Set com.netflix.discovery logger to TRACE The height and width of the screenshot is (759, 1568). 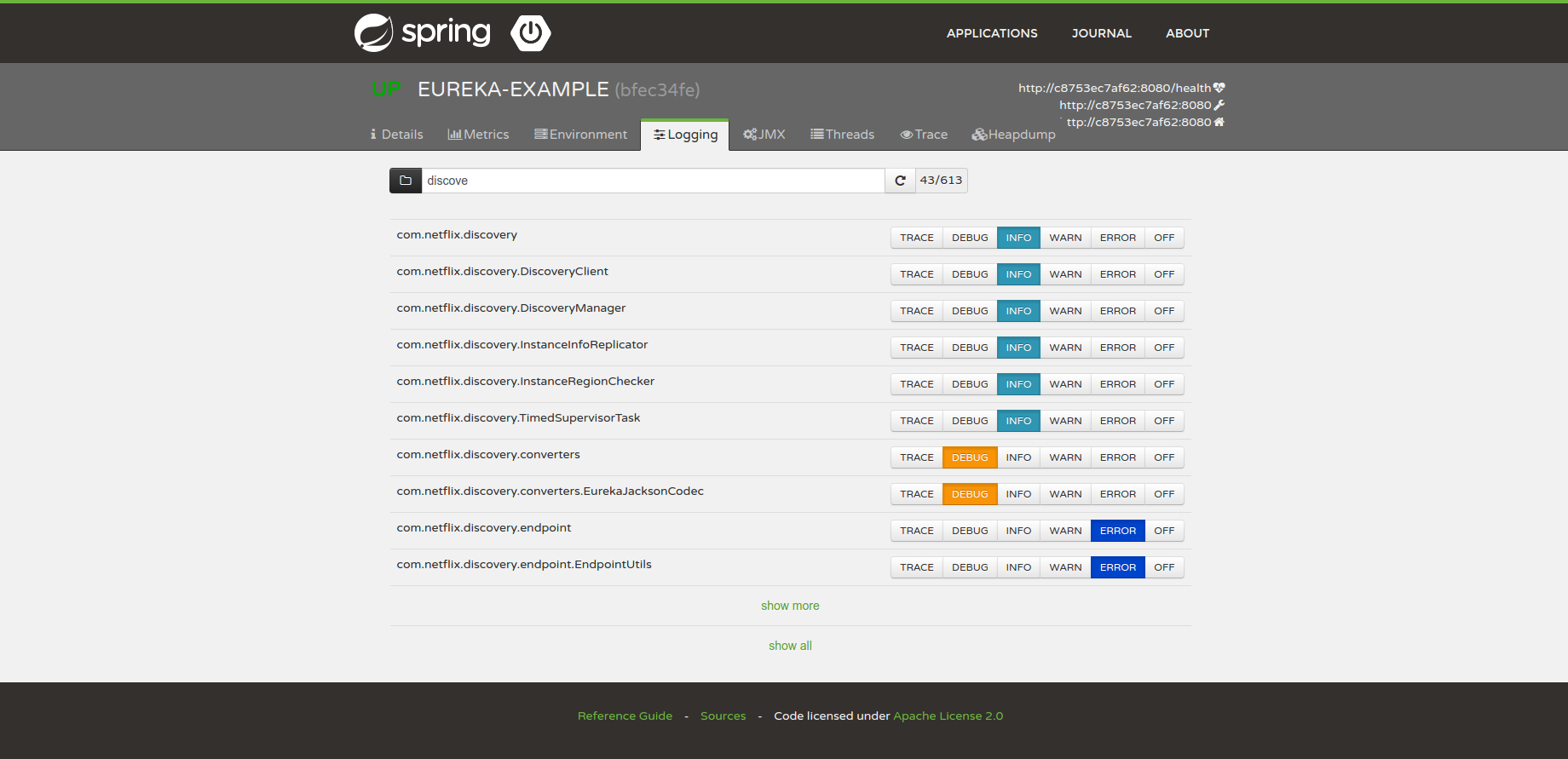[x=916, y=238]
